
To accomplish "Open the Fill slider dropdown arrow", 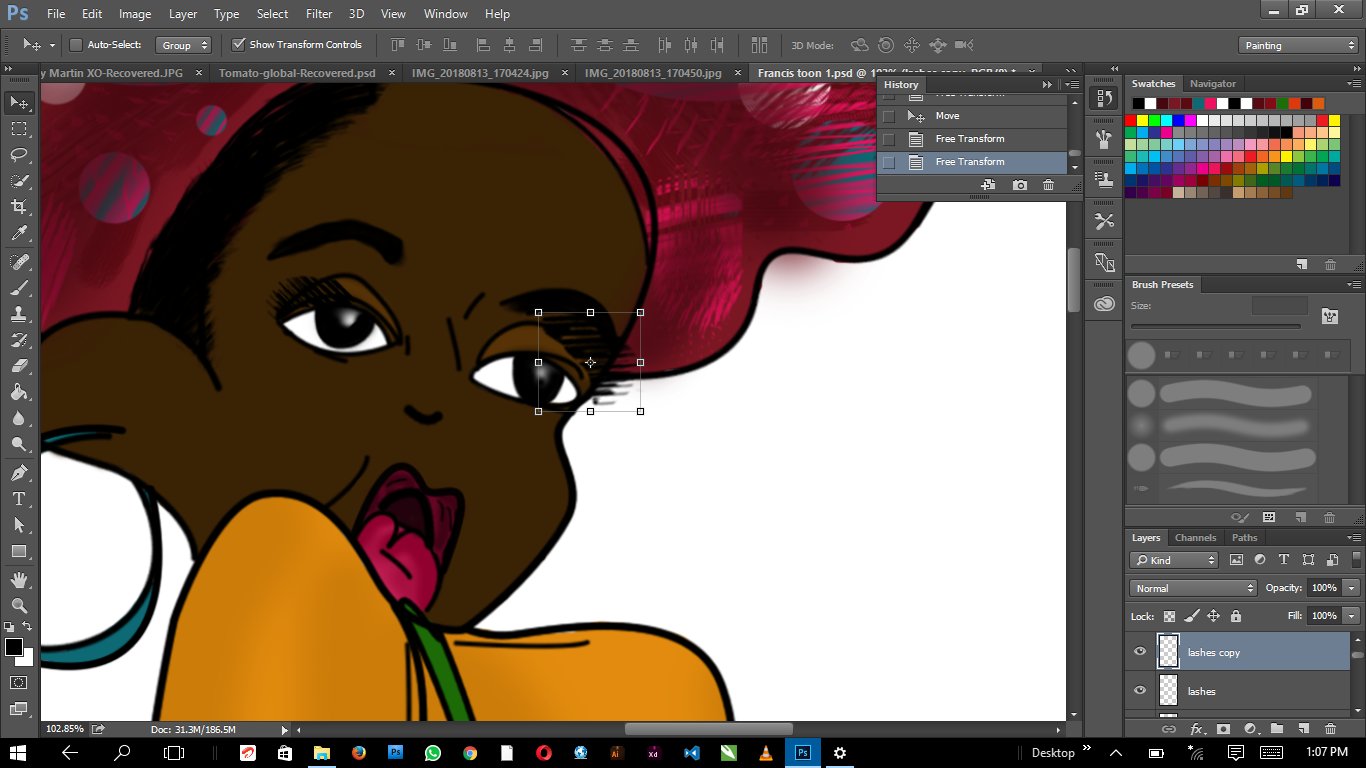I will (1351, 616).
